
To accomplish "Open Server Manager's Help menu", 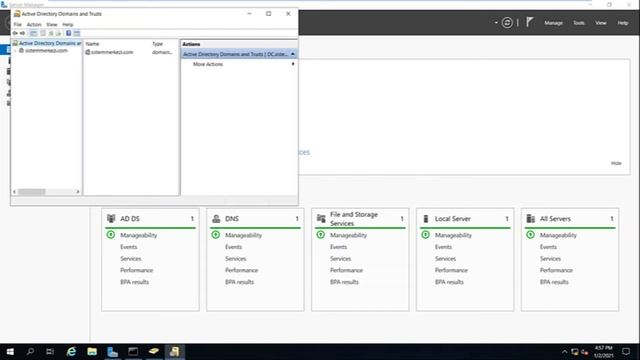I will click(622, 23).
